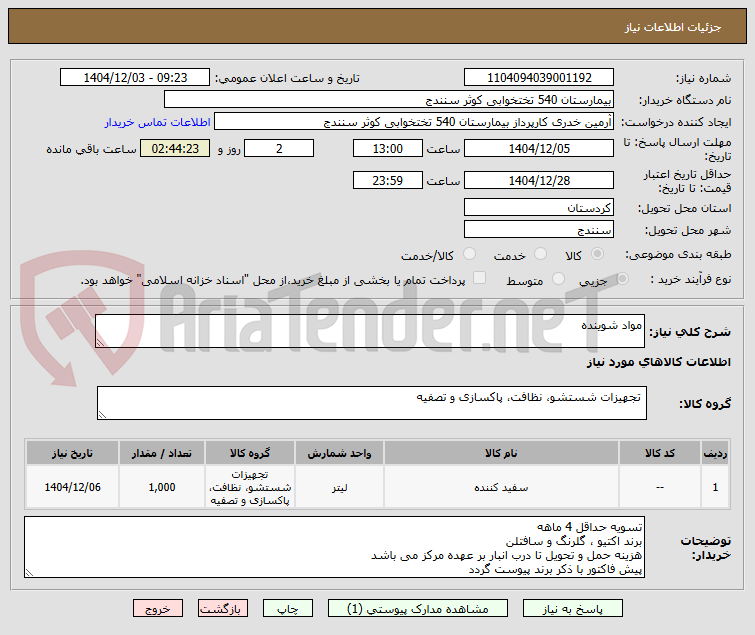Image resolution: width=755 pixels, height=635 pixels.
Task: Click the price validity date 1404/12/28
Action: tap(539, 181)
